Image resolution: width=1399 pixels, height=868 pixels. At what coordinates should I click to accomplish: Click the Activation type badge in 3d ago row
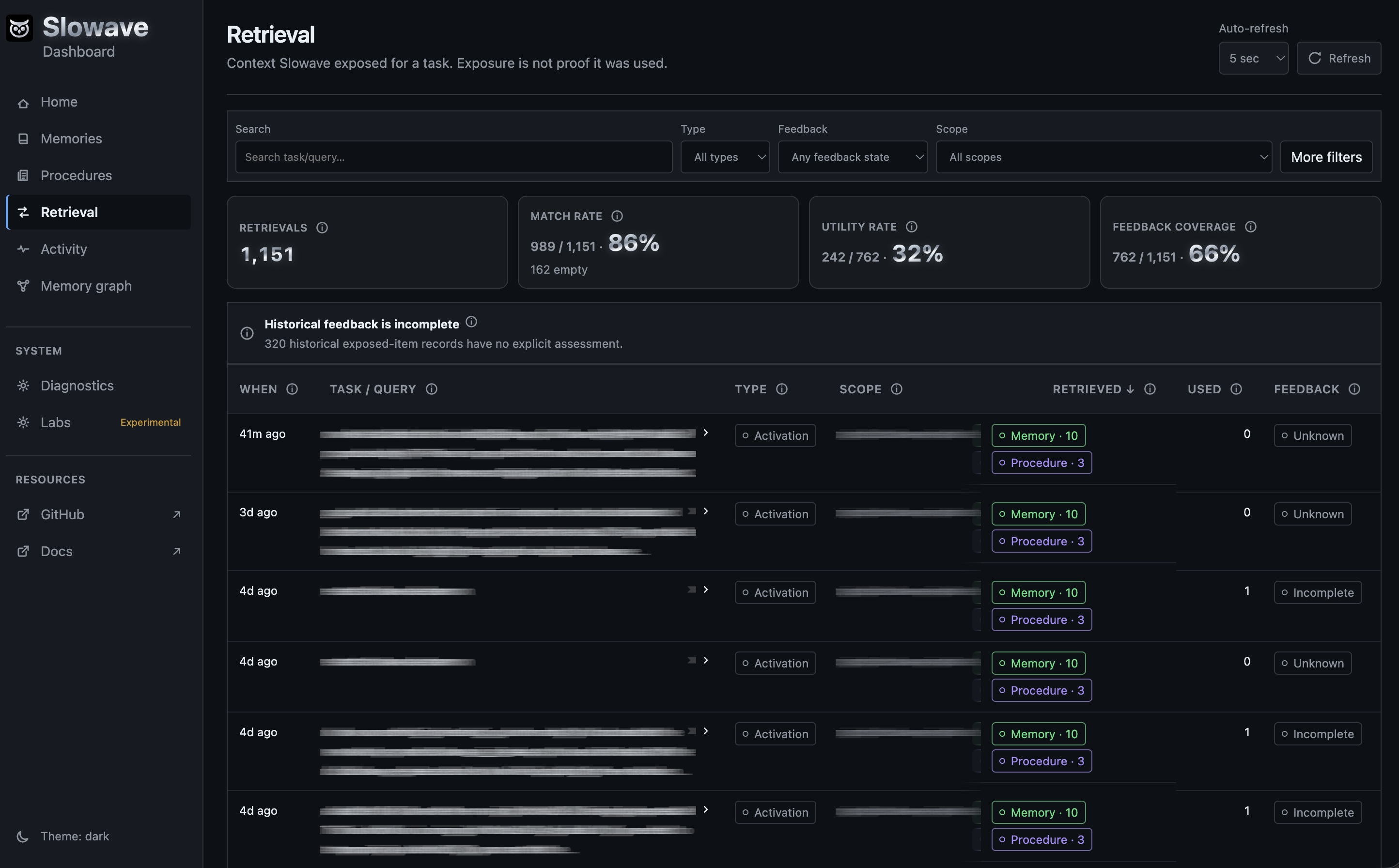(x=775, y=514)
